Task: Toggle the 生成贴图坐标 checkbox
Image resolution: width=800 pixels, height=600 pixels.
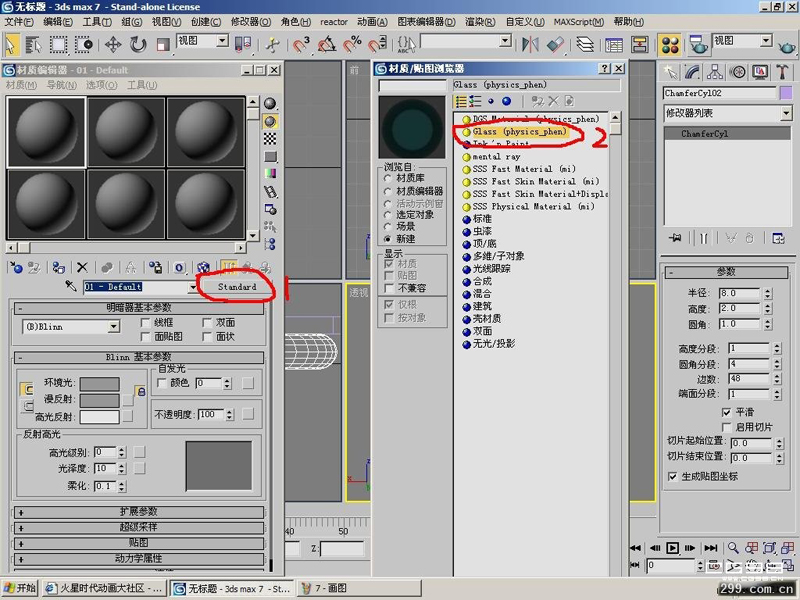Action: [x=672, y=476]
